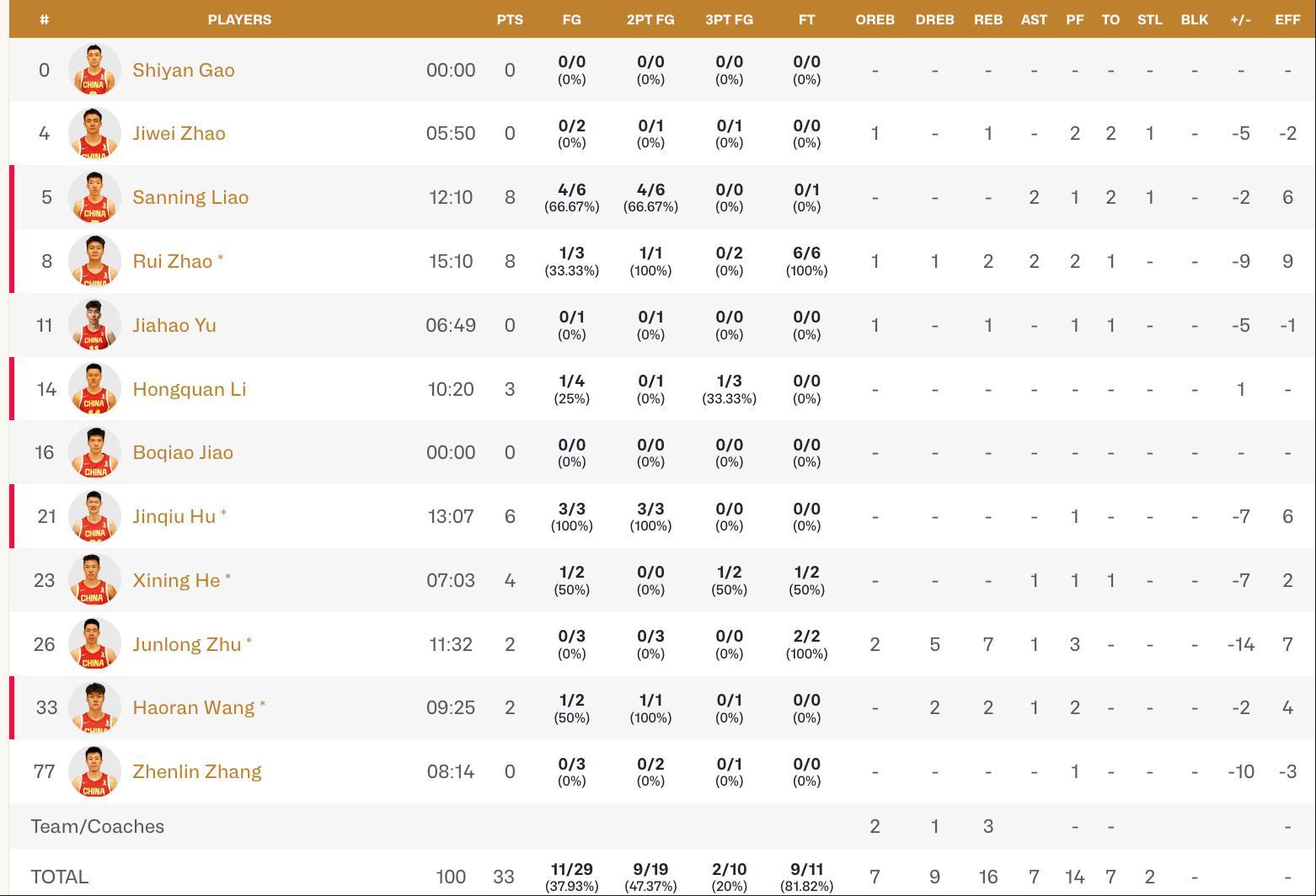Select Zhenlin Zhang's minutes 08:14
The width and height of the screenshot is (1316, 896).
451,771
